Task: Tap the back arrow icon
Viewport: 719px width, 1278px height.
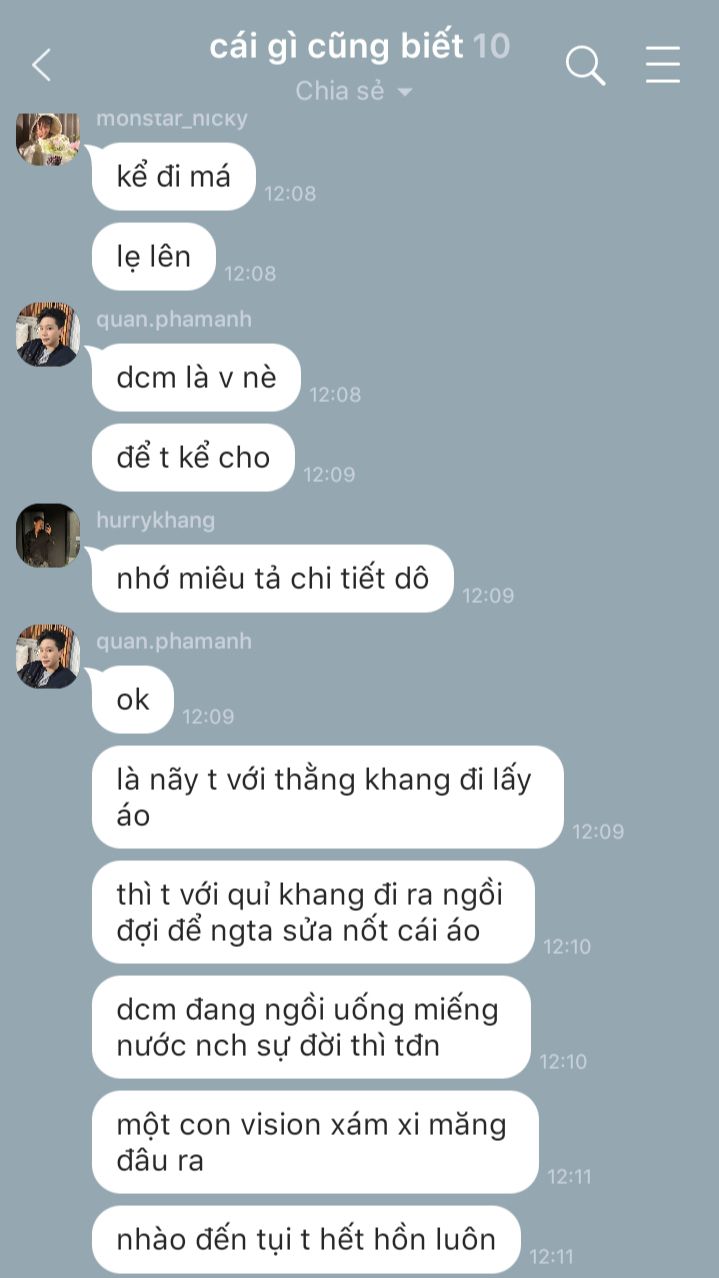Action: 41,66
